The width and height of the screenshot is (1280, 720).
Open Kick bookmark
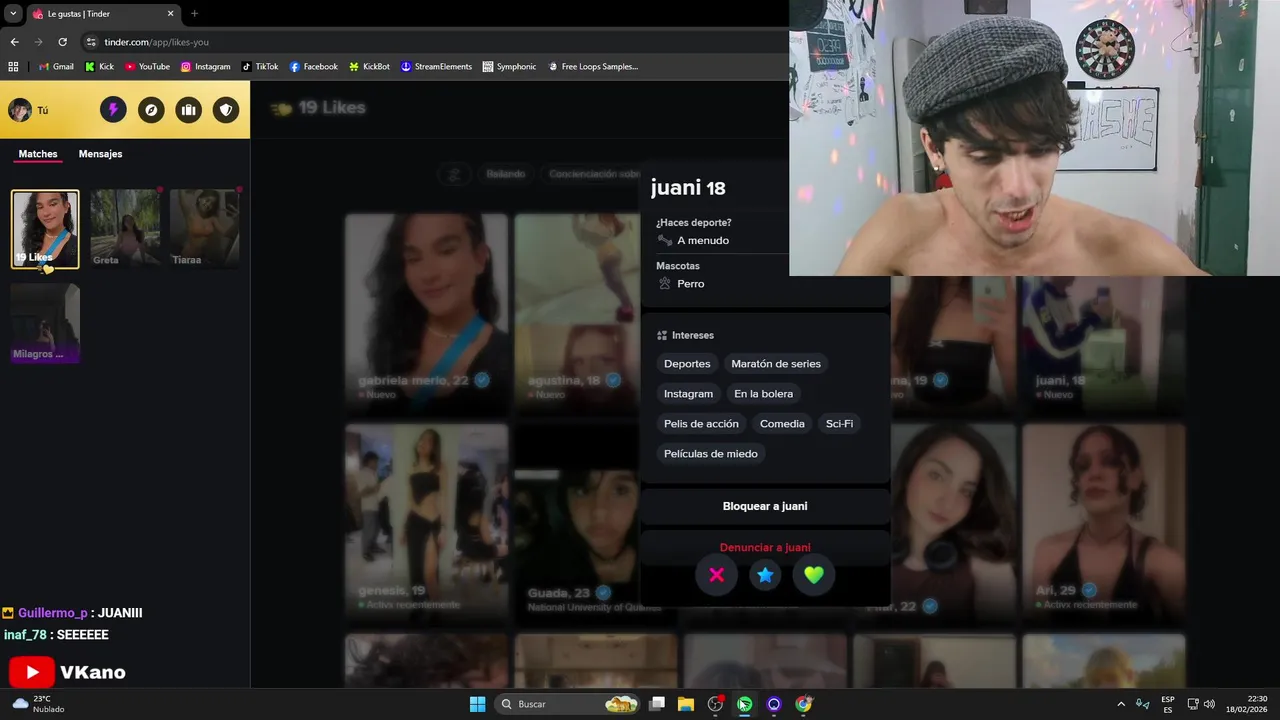click(100, 67)
